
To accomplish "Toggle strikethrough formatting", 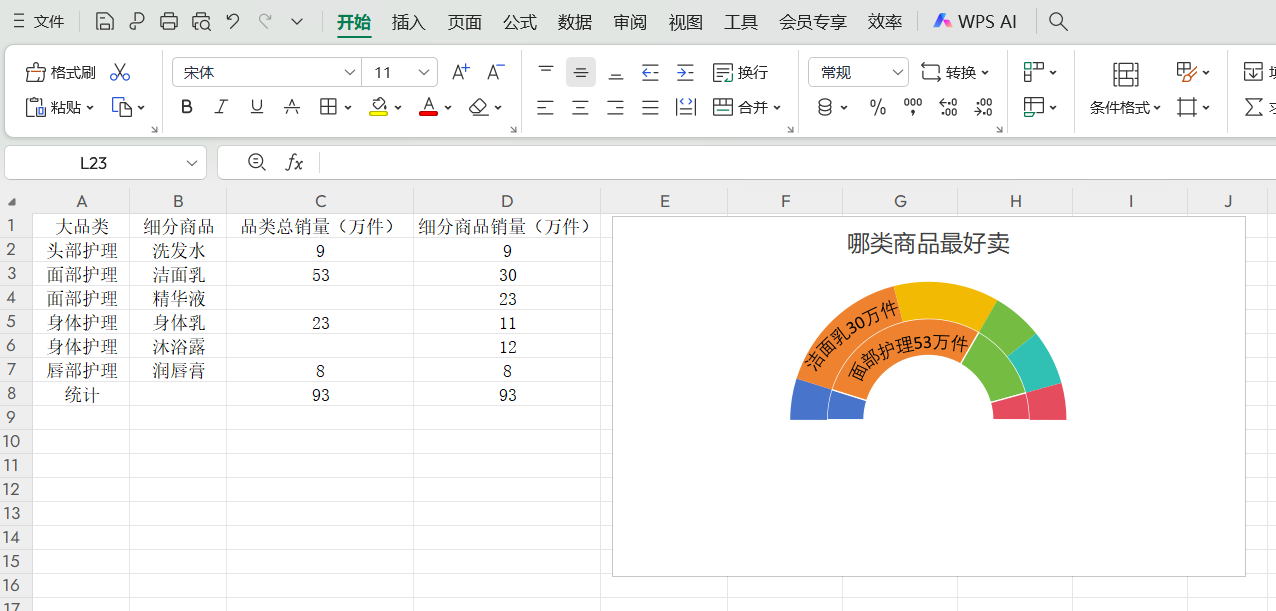I will click(291, 107).
